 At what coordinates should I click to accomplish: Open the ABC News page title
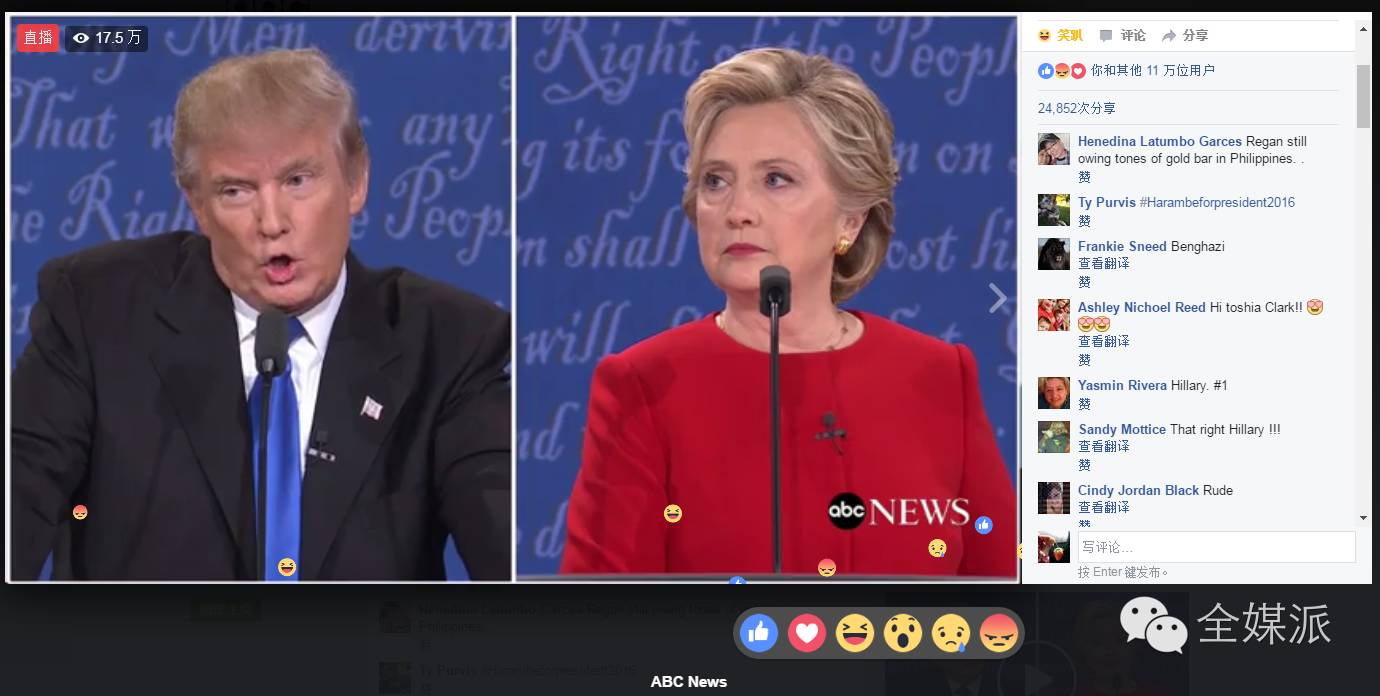689,682
